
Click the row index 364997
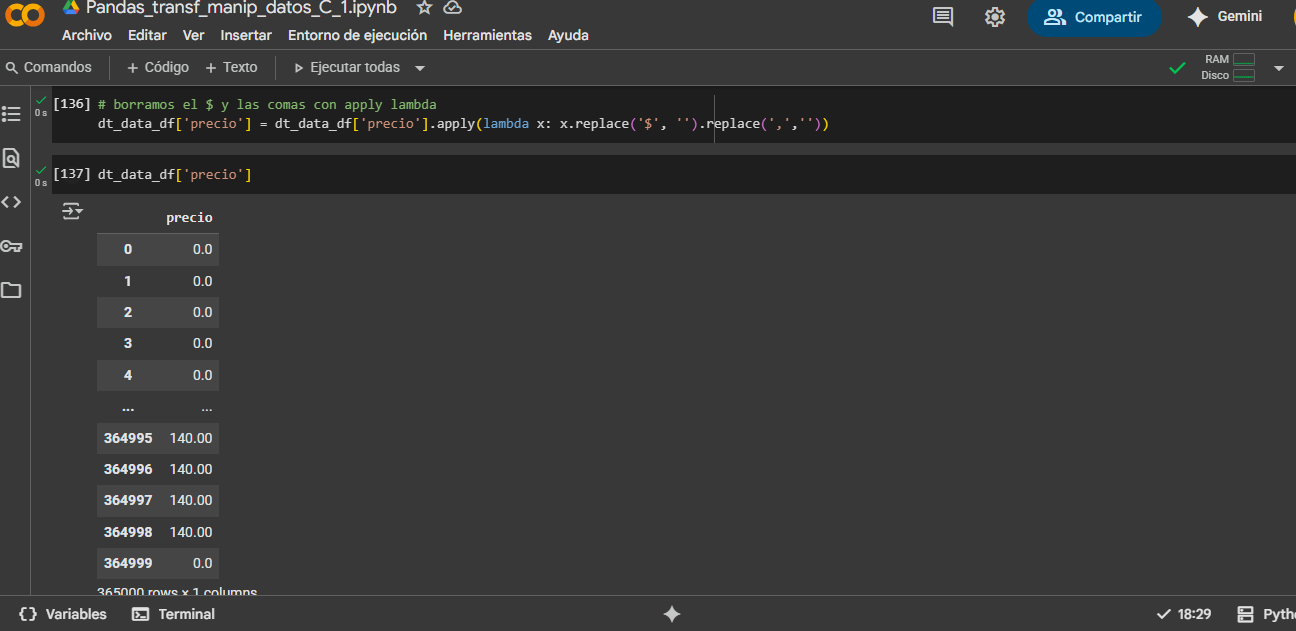point(128,500)
